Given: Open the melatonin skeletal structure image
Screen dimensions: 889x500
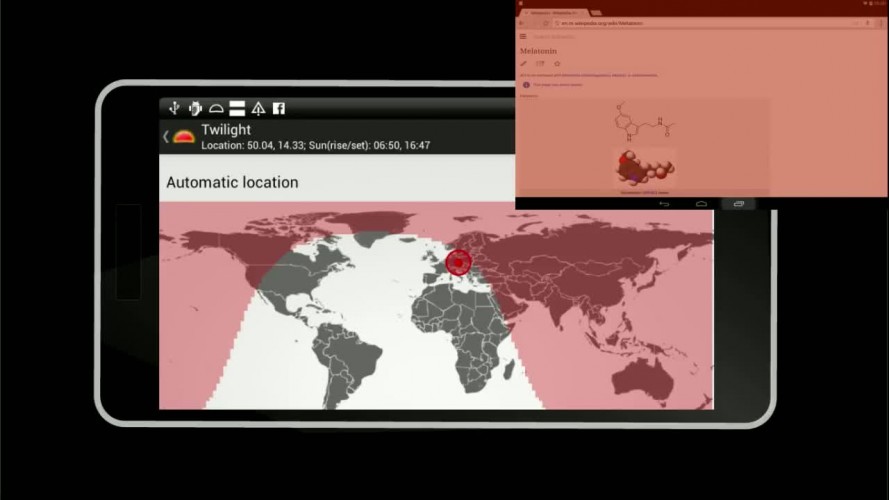Looking at the screenshot, I should [x=645, y=122].
